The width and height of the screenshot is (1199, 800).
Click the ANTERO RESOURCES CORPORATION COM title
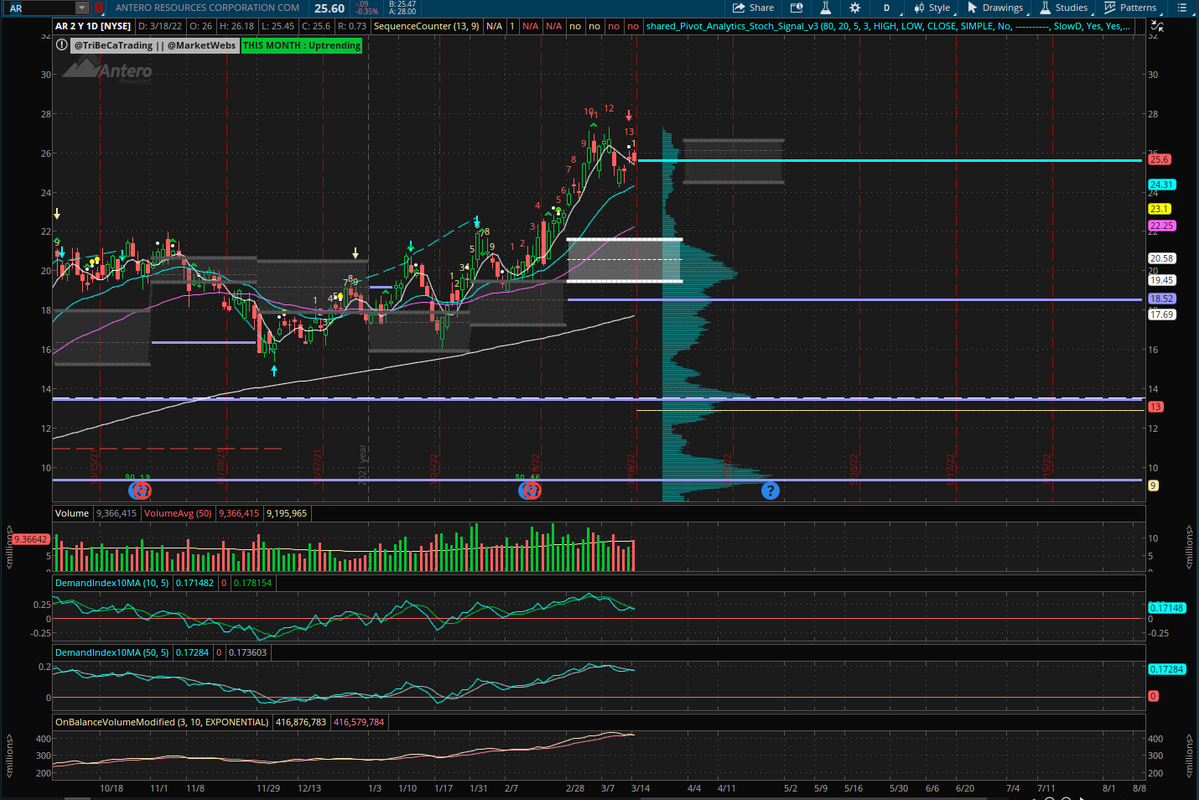click(207, 8)
